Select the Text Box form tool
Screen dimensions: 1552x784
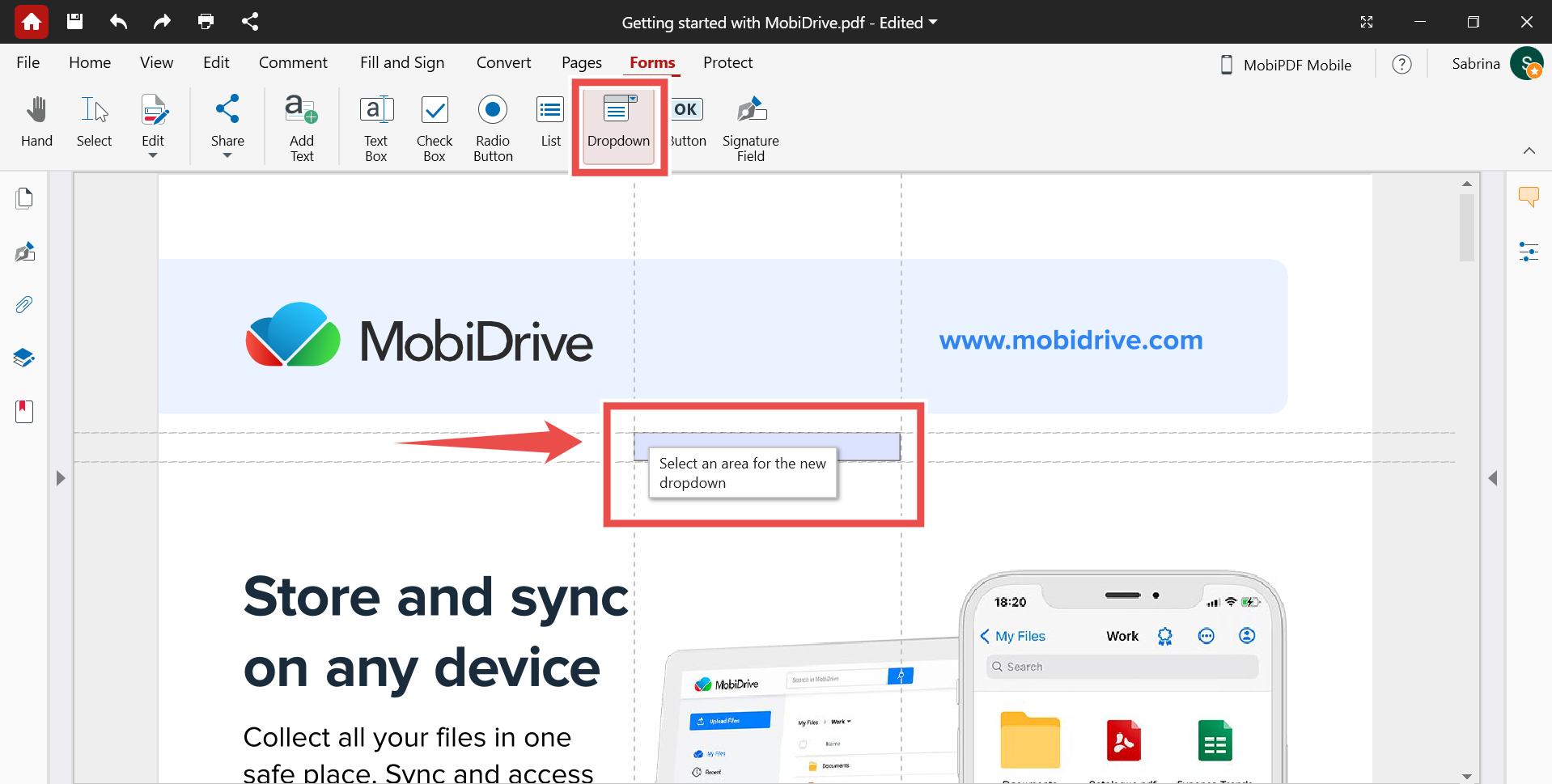tap(375, 127)
